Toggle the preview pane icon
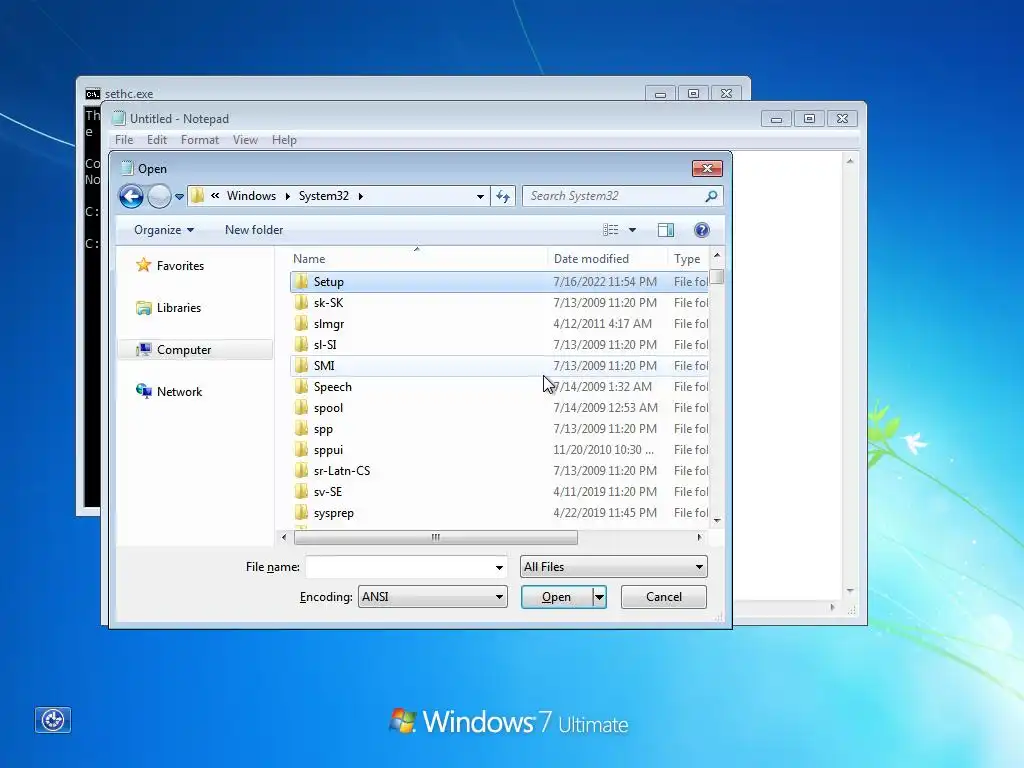1024x768 pixels. 666,230
